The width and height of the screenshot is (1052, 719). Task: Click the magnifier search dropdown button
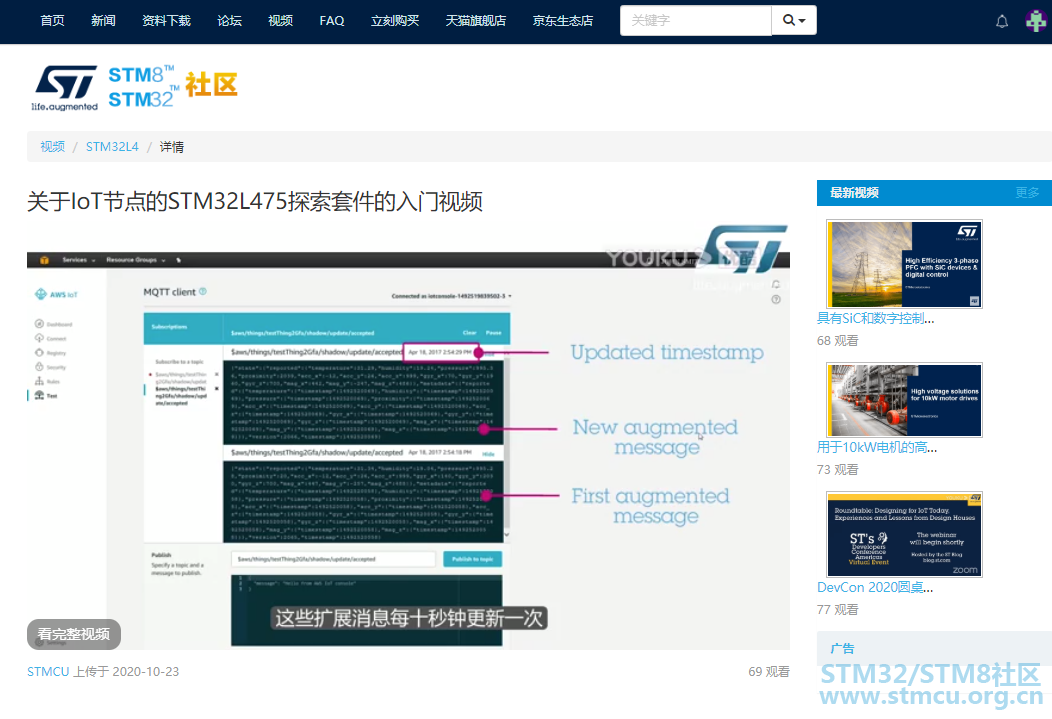[794, 20]
